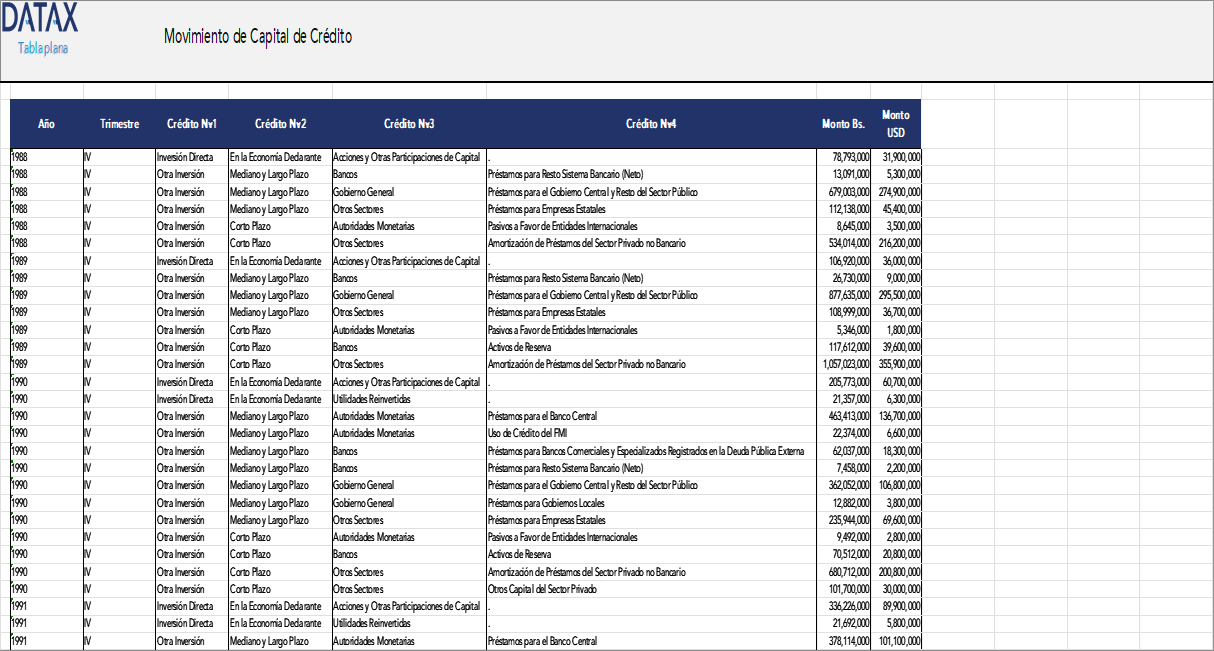
Task: Select the 336,226,000 amount cell
Action: pos(844,606)
